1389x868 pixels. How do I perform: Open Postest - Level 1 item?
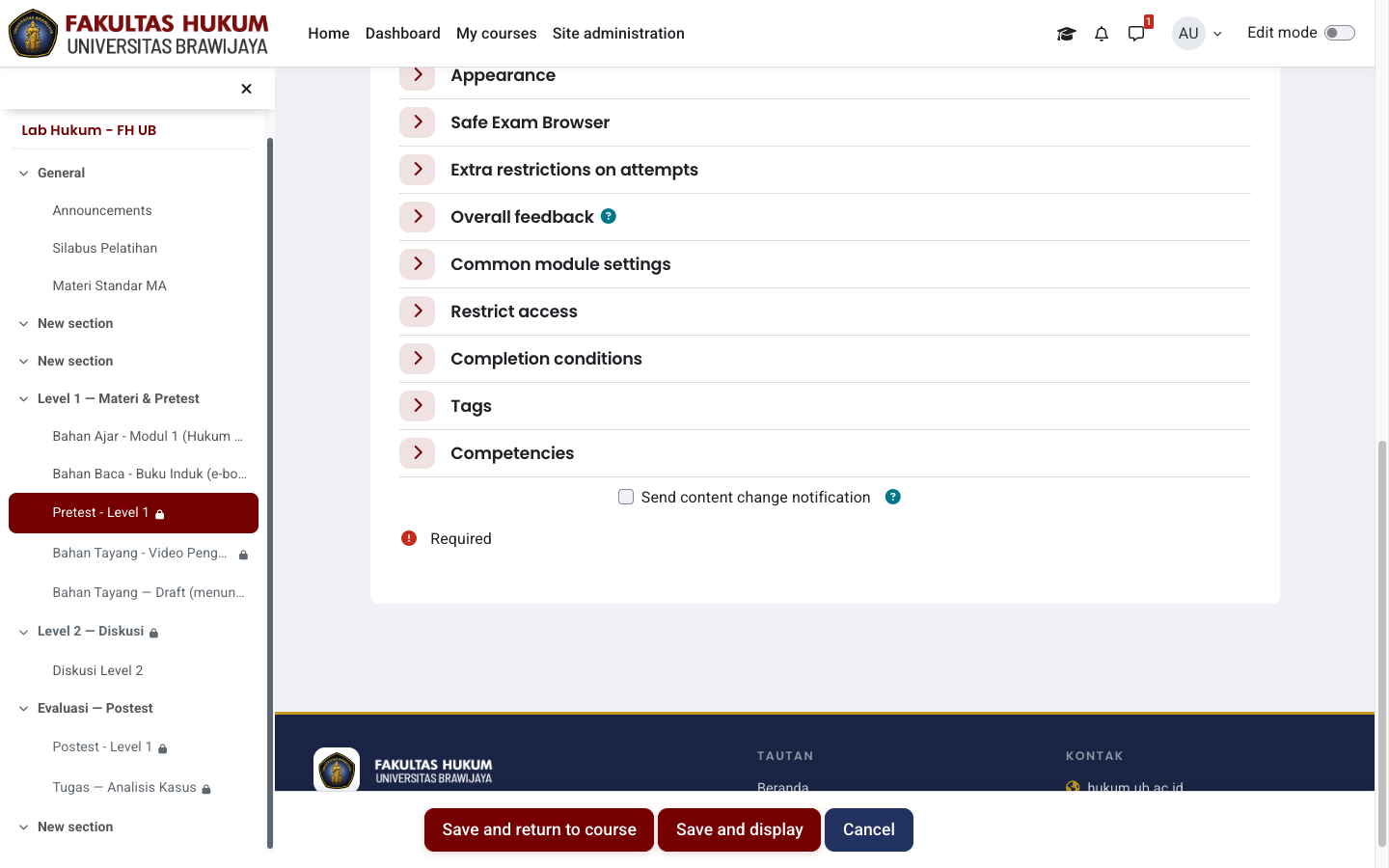click(x=102, y=747)
